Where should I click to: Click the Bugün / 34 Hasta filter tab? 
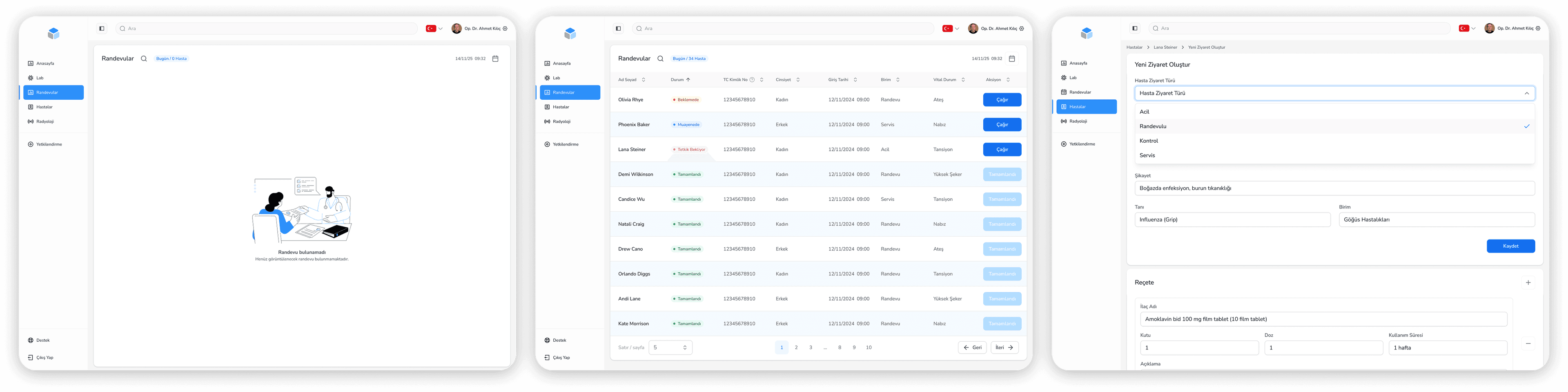click(x=689, y=58)
